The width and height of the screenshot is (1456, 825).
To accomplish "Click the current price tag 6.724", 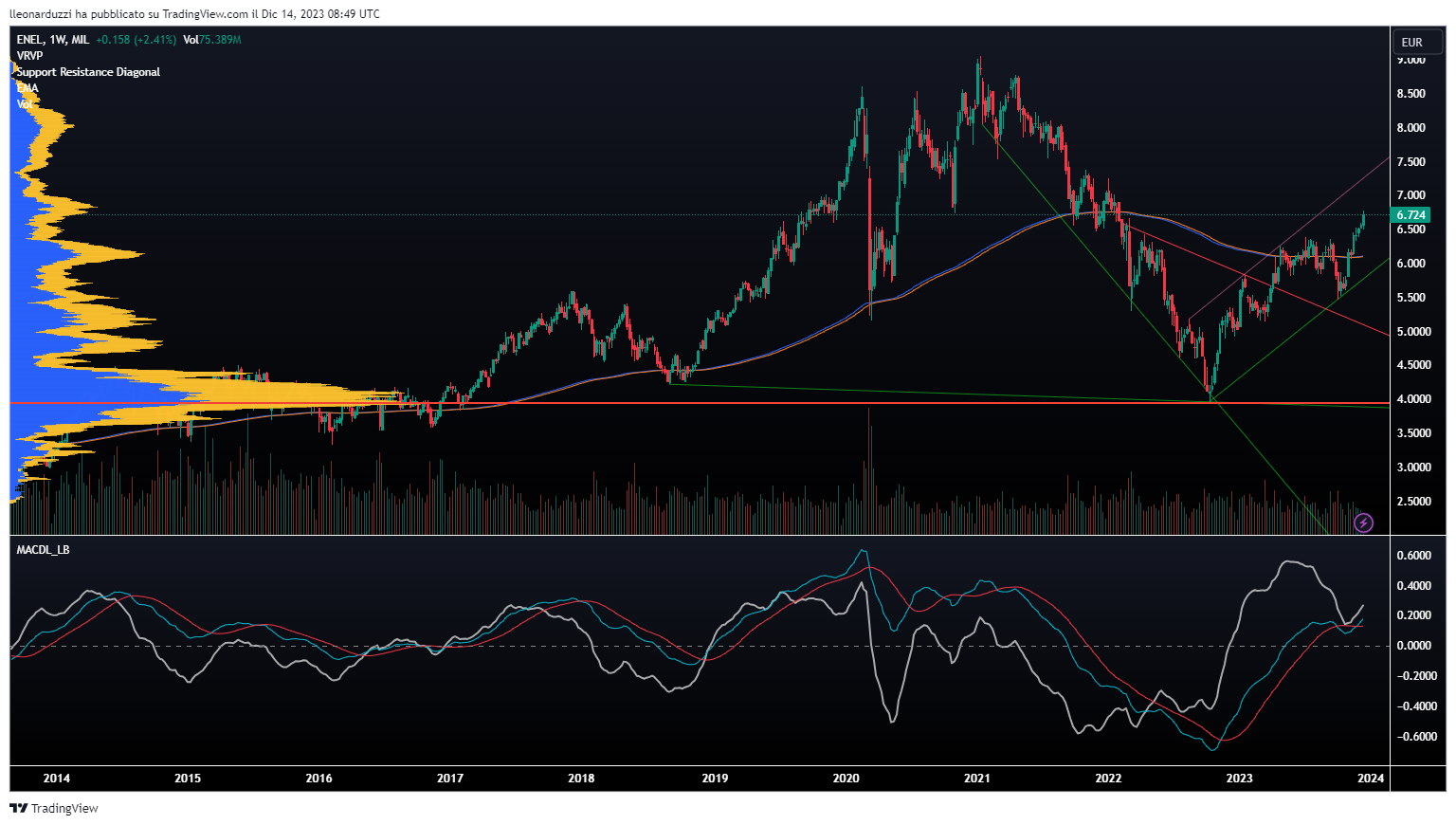I will [1410, 215].
